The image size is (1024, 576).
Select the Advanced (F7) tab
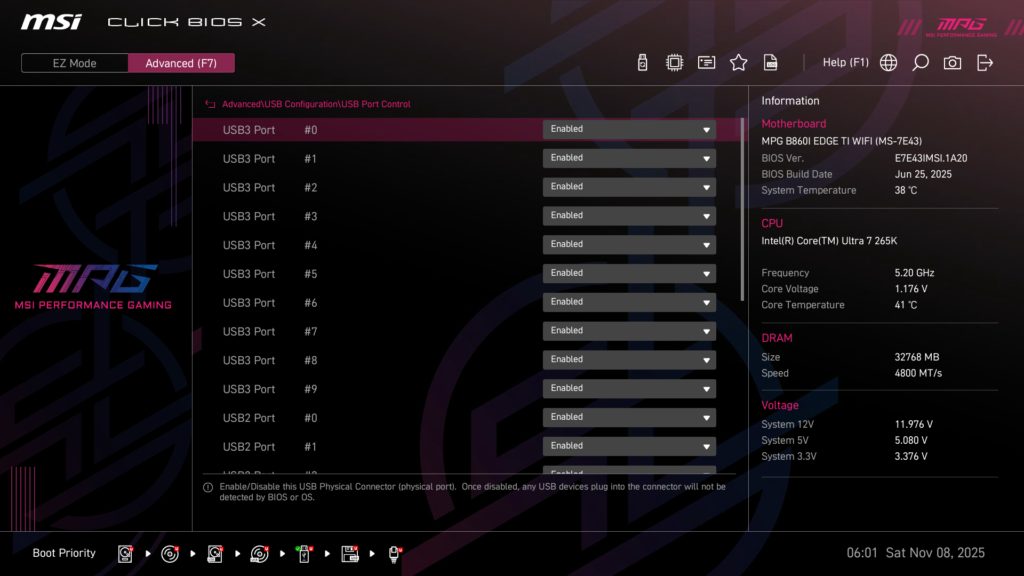(x=181, y=62)
